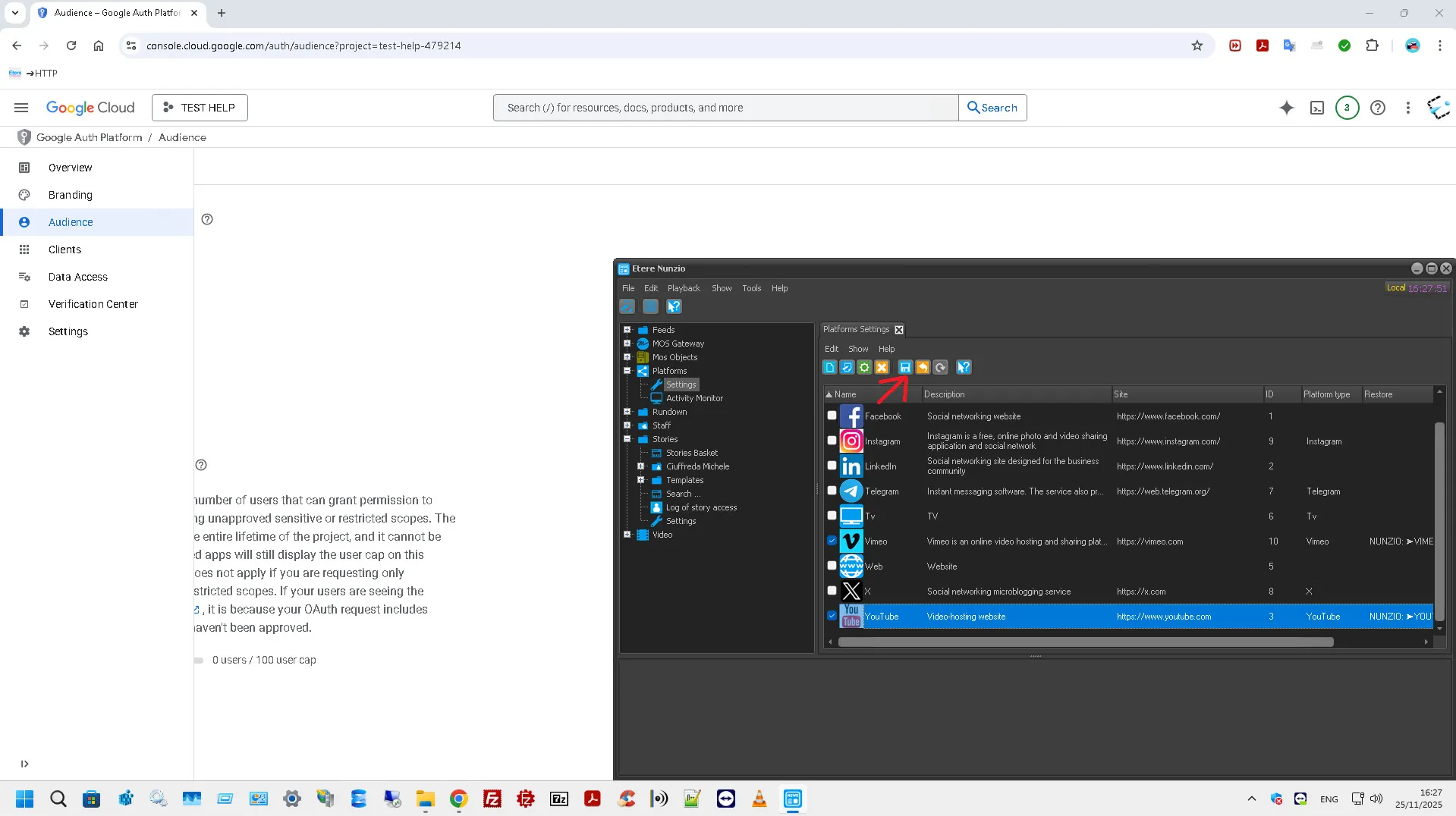This screenshot has height=816, width=1456.
Task: Click the green gear settings toolbar icon
Action: 864,368
